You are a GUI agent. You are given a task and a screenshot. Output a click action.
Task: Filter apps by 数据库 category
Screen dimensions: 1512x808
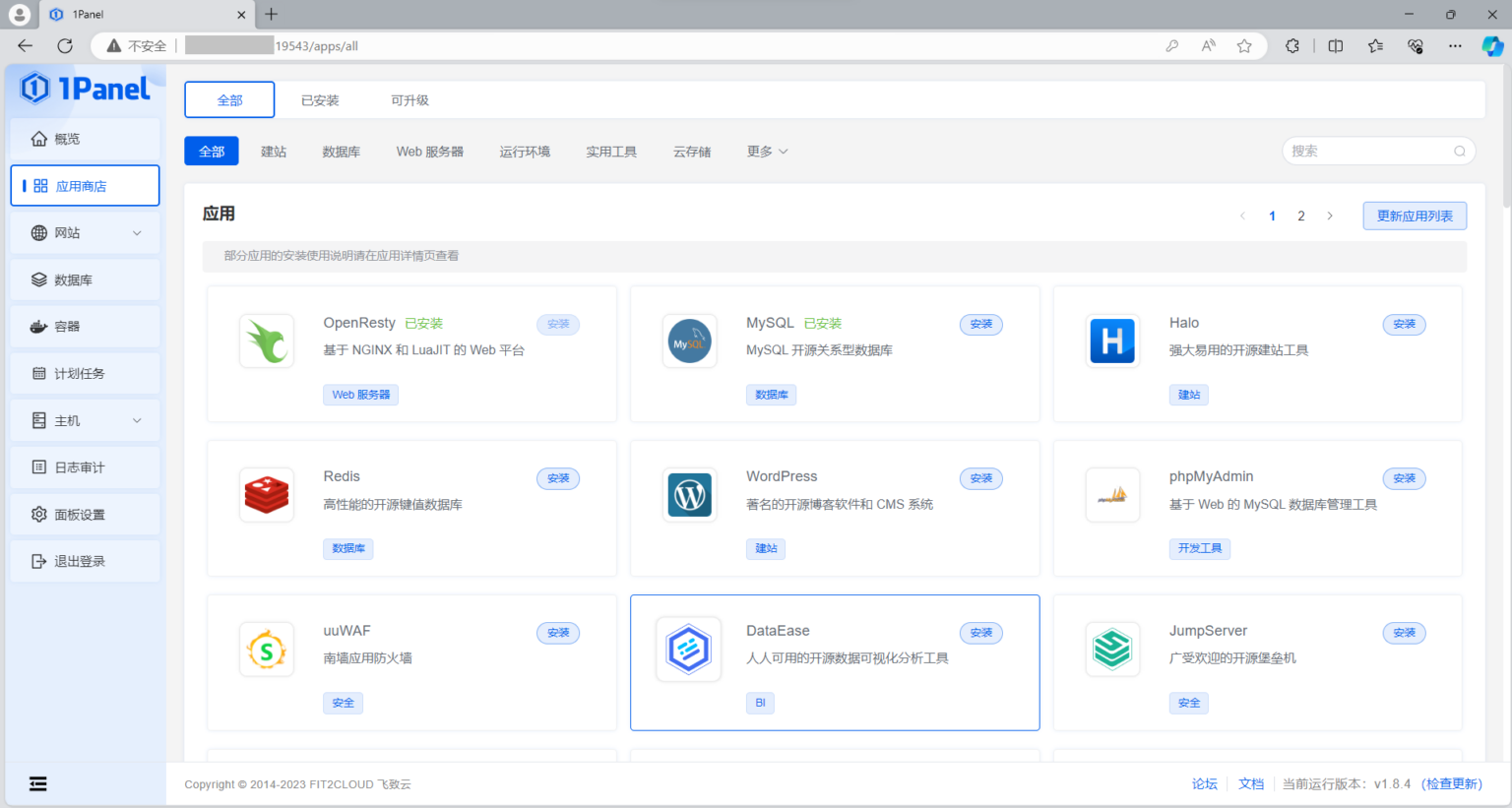[x=341, y=152]
